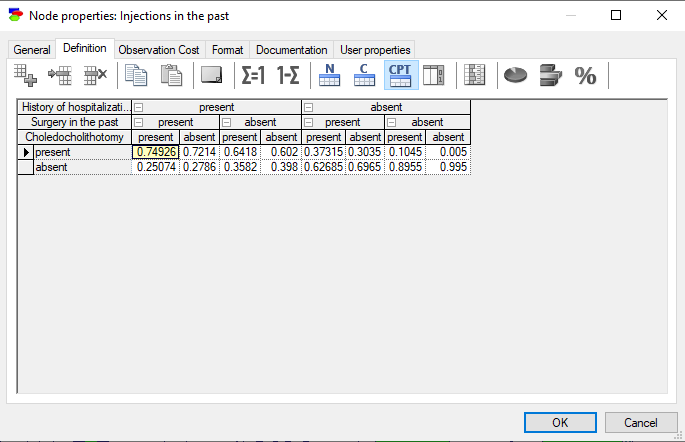Select the cell with value 0.74926

(156, 152)
